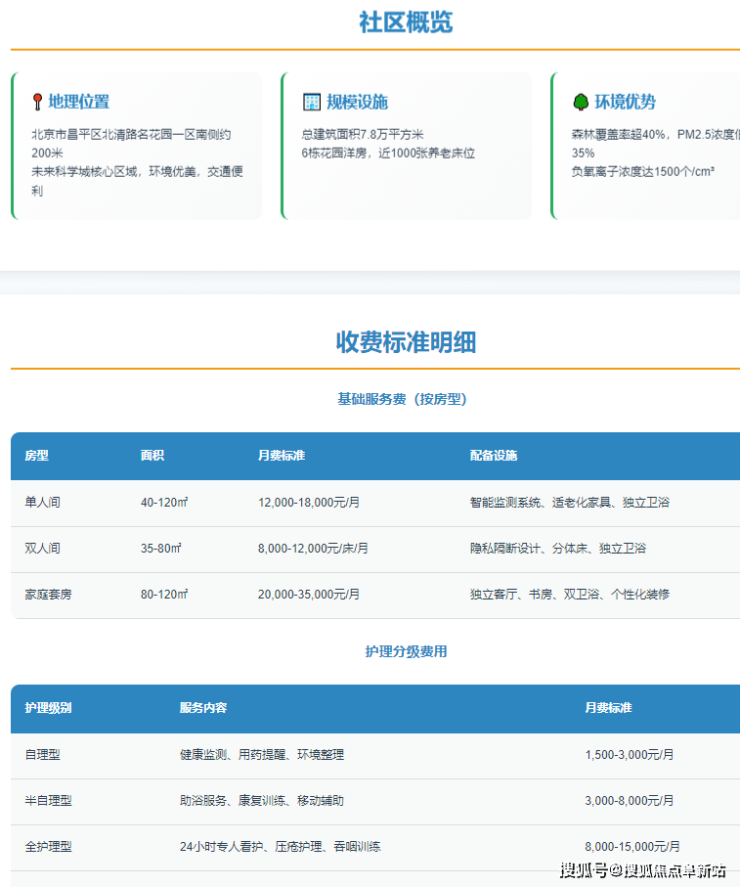740x887 pixels.
Task: Click the 配备设施 column header
Action: coord(493,456)
